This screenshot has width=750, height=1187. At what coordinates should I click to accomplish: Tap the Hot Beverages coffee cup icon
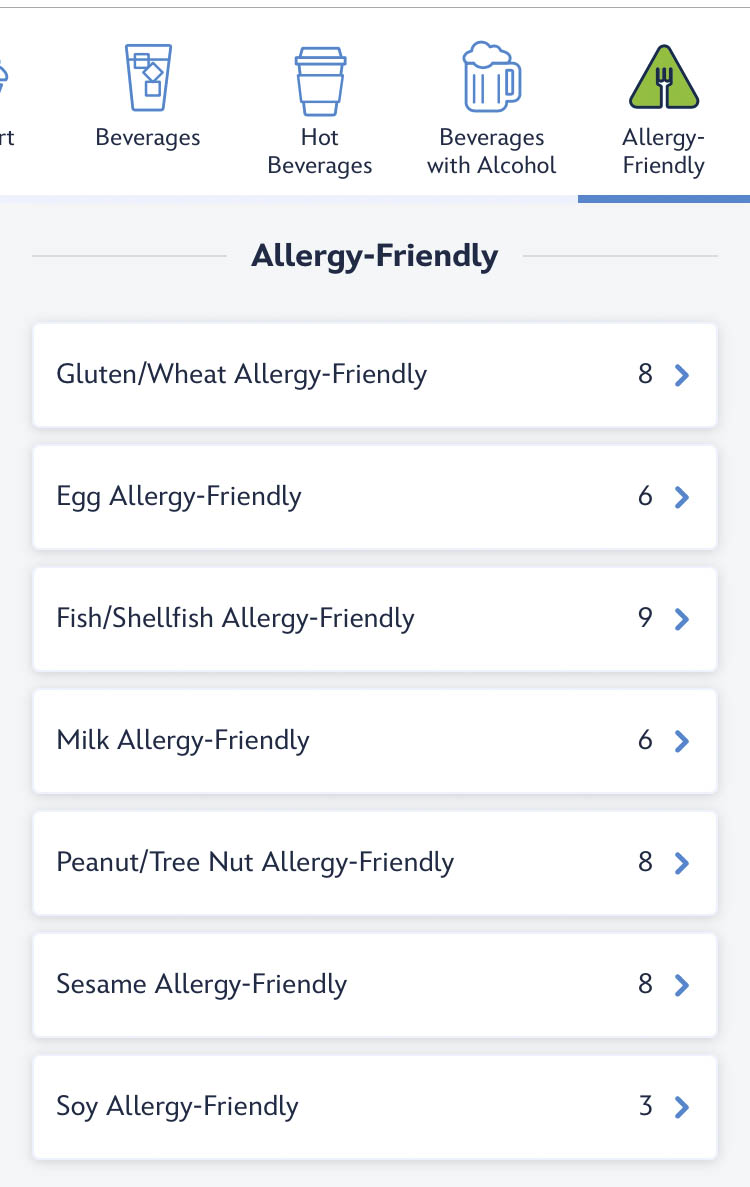coord(320,80)
